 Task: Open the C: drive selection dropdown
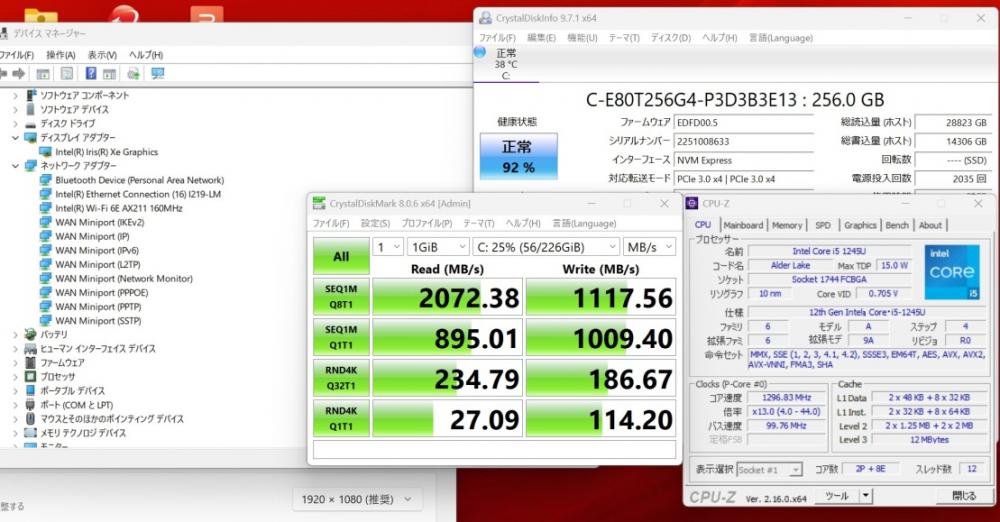(x=546, y=247)
